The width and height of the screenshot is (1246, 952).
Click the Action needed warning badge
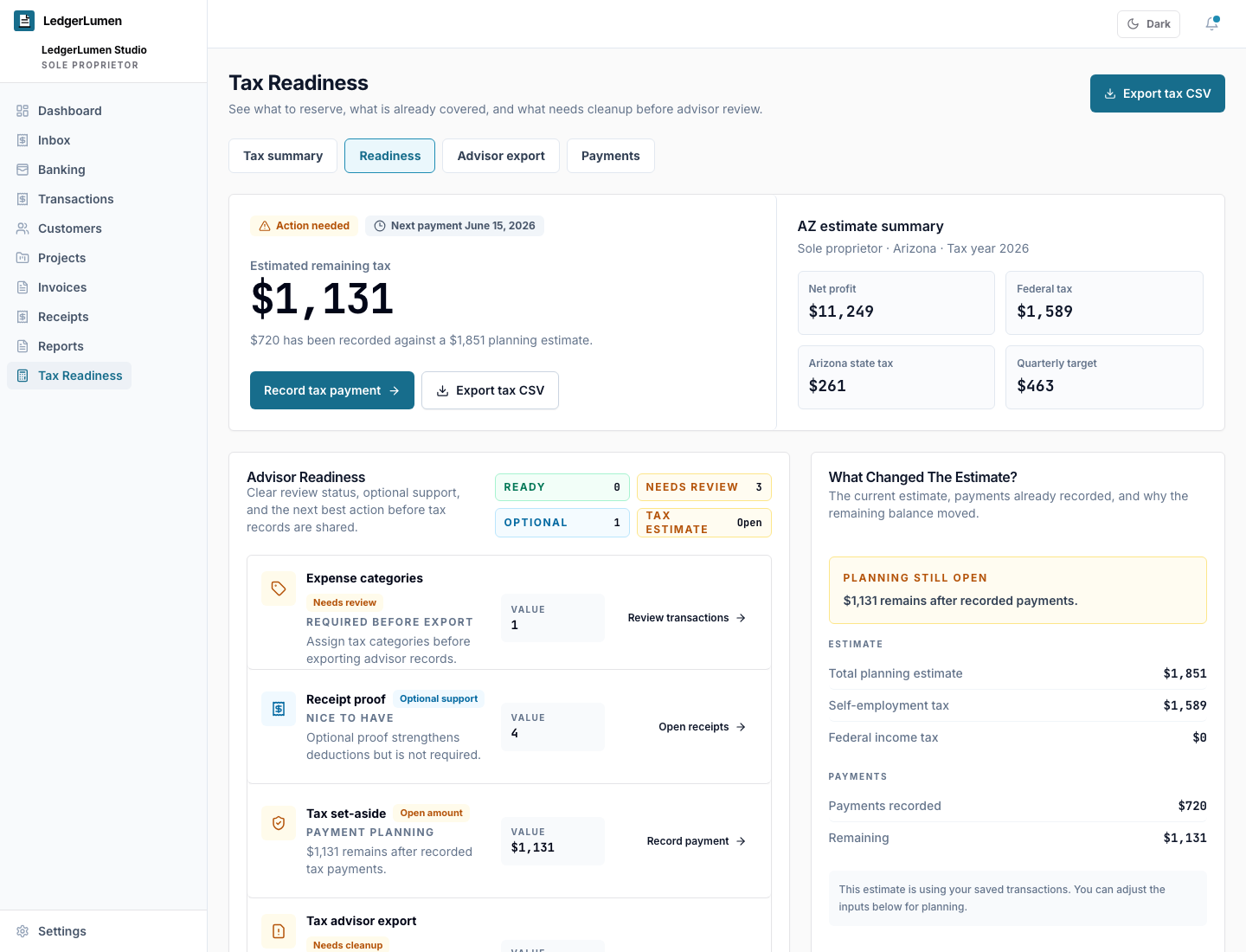point(304,226)
